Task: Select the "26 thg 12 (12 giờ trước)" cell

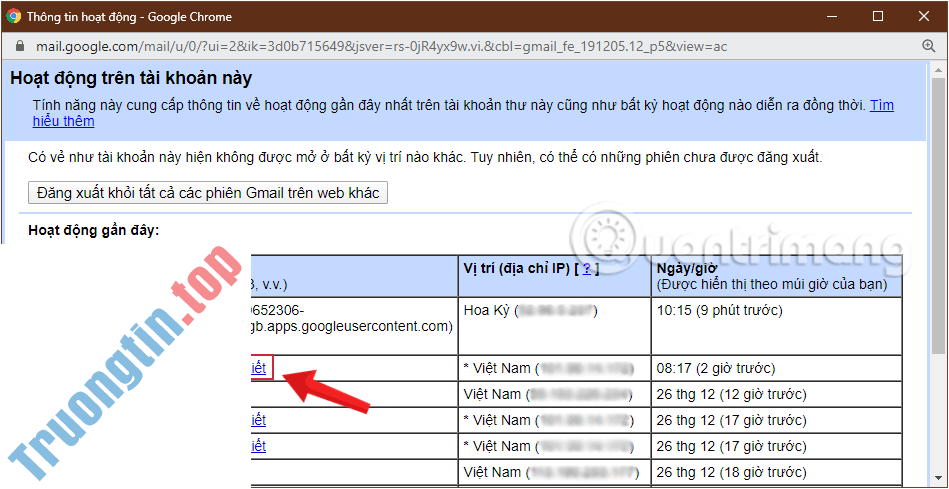Action: click(x=777, y=395)
